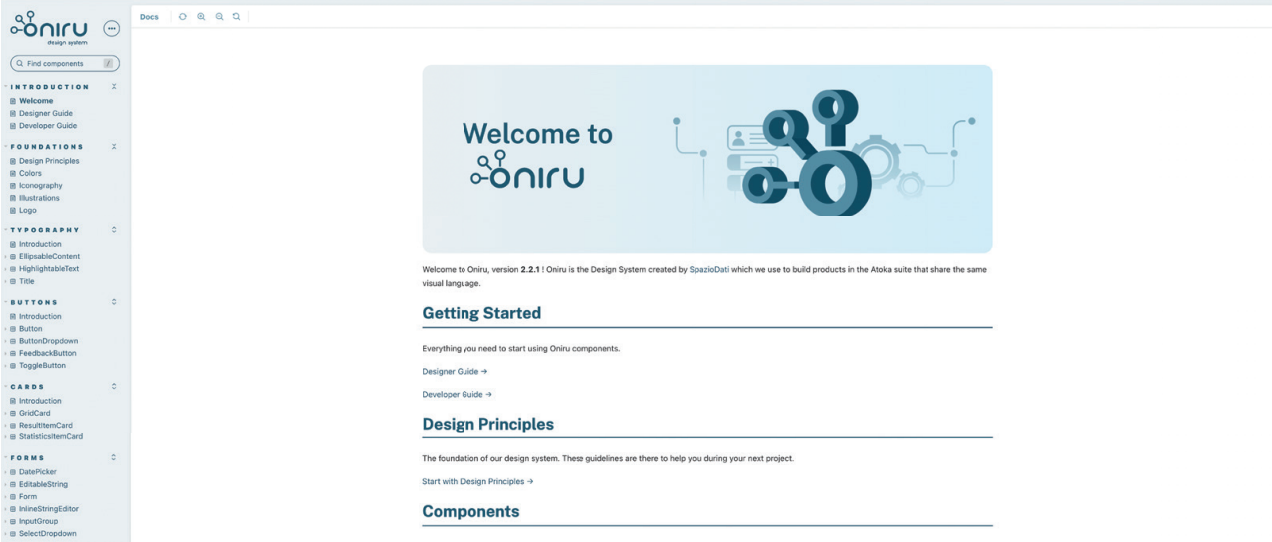Click the Oniru design system logo
The height and width of the screenshot is (542, 1272).
(x=49, y=27)
